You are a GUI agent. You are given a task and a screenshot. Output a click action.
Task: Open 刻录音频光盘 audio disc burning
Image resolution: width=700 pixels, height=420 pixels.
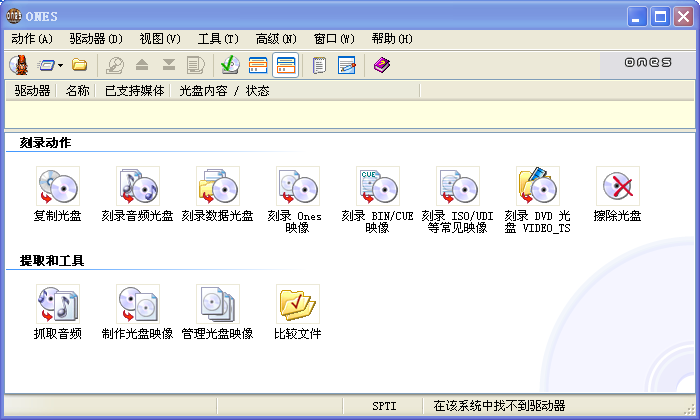coord(137,187)
